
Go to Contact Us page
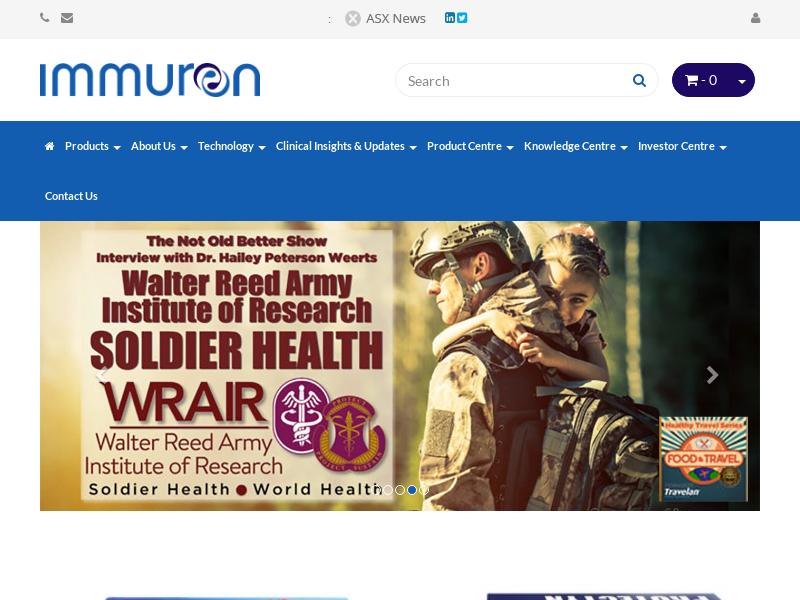click(71, 196)
